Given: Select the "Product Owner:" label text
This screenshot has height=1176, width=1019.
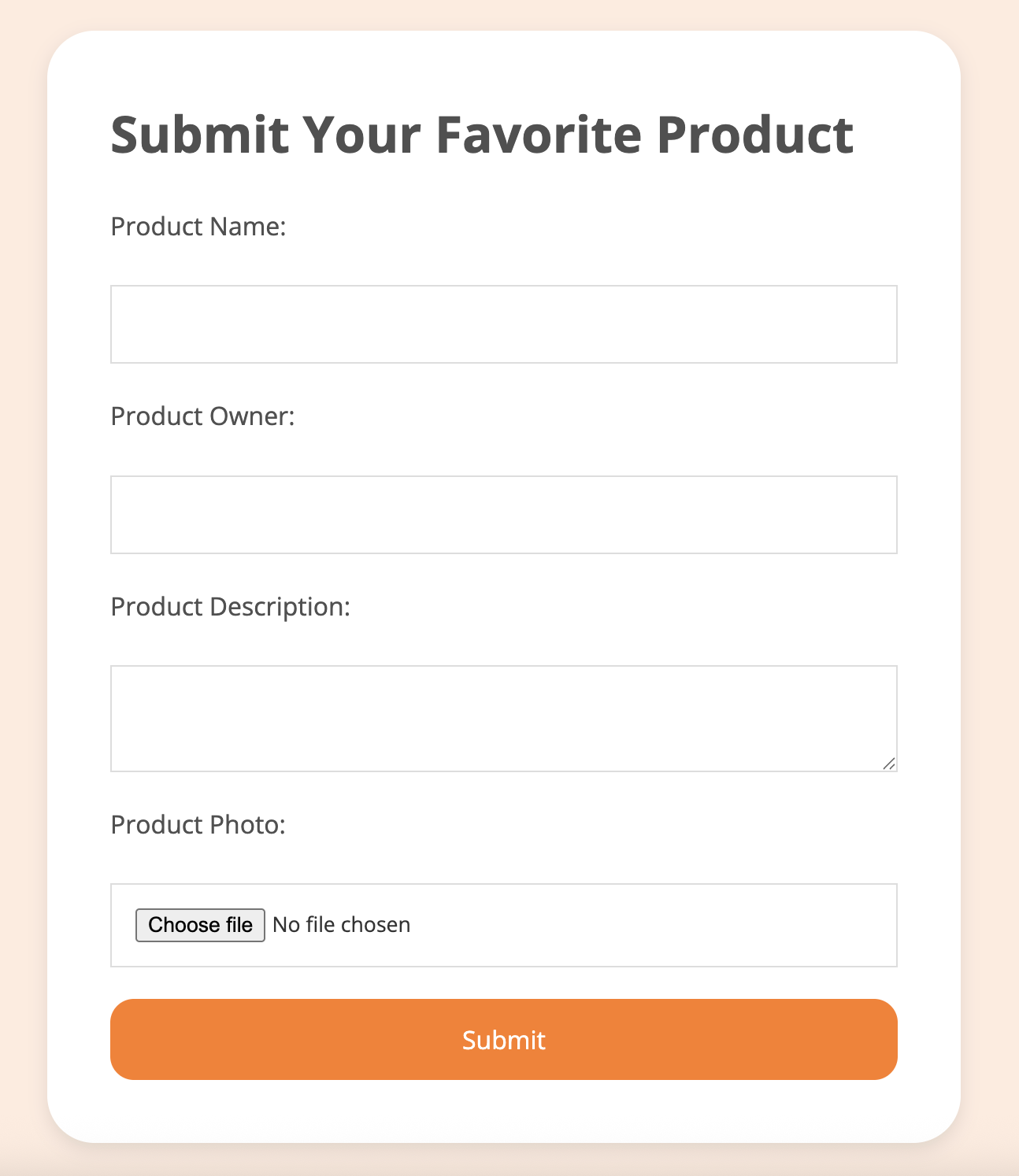Looking at the screenshot, I should click(x=202, y=416).
